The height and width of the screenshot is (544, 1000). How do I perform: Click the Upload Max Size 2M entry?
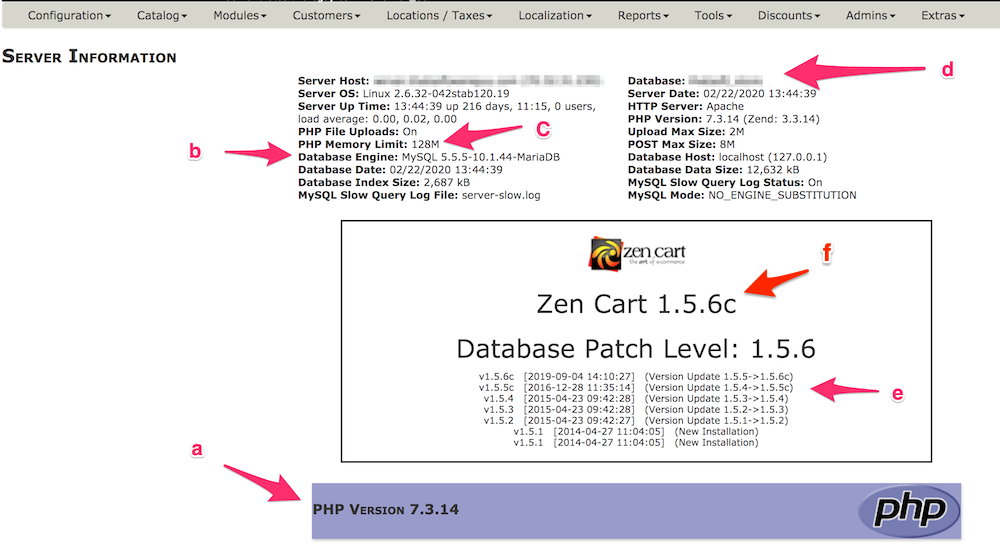(686, 132)
